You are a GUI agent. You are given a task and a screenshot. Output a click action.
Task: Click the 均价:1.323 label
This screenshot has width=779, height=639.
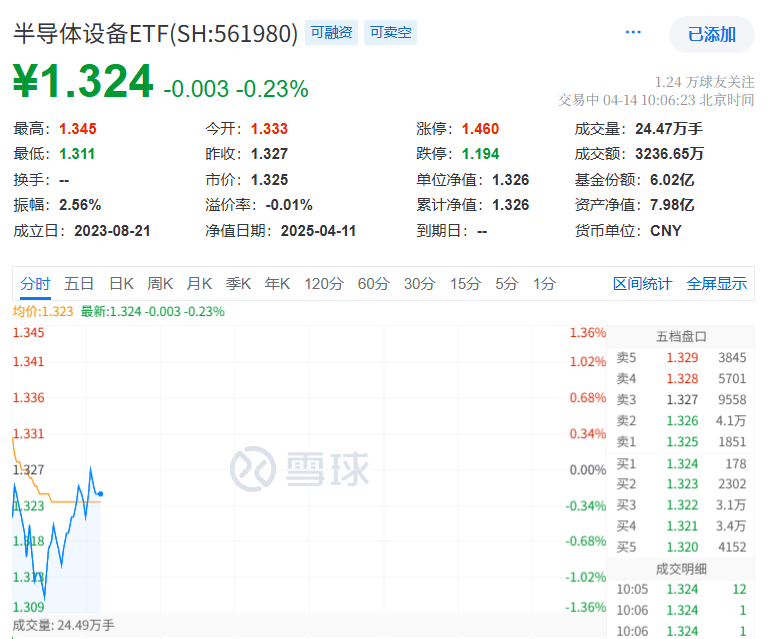pyautogui.click(x=43, y=312)
